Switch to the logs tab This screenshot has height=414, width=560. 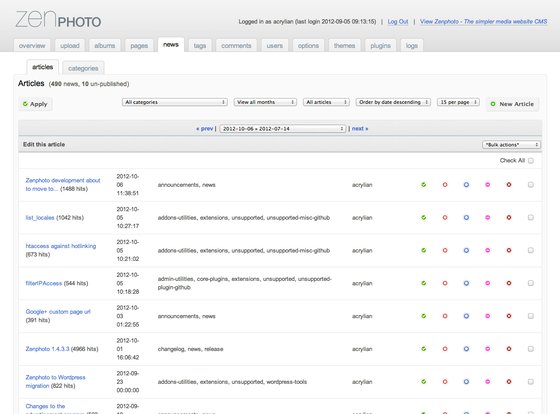[411, 46]
